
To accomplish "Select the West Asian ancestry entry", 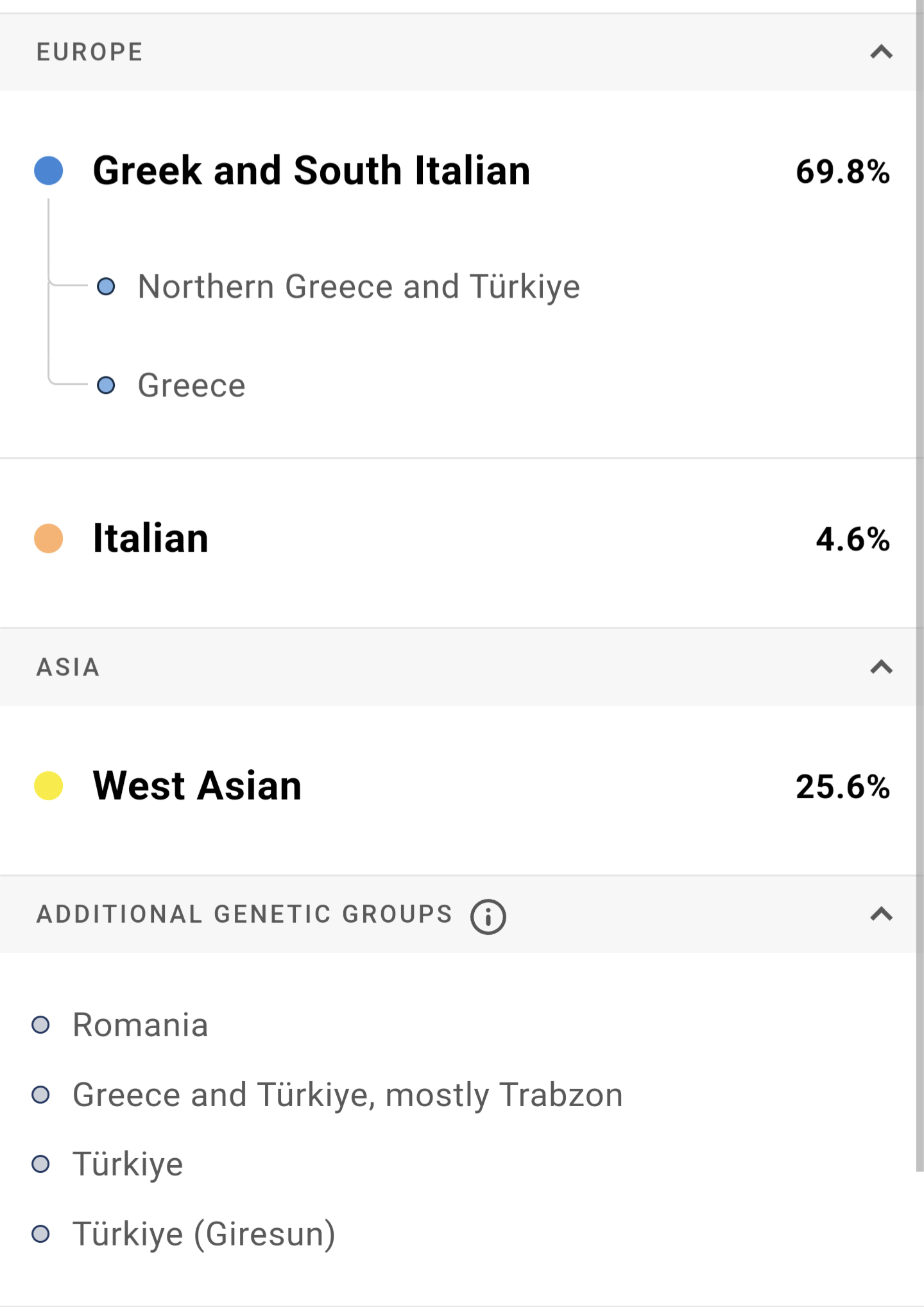I will 197,786.
